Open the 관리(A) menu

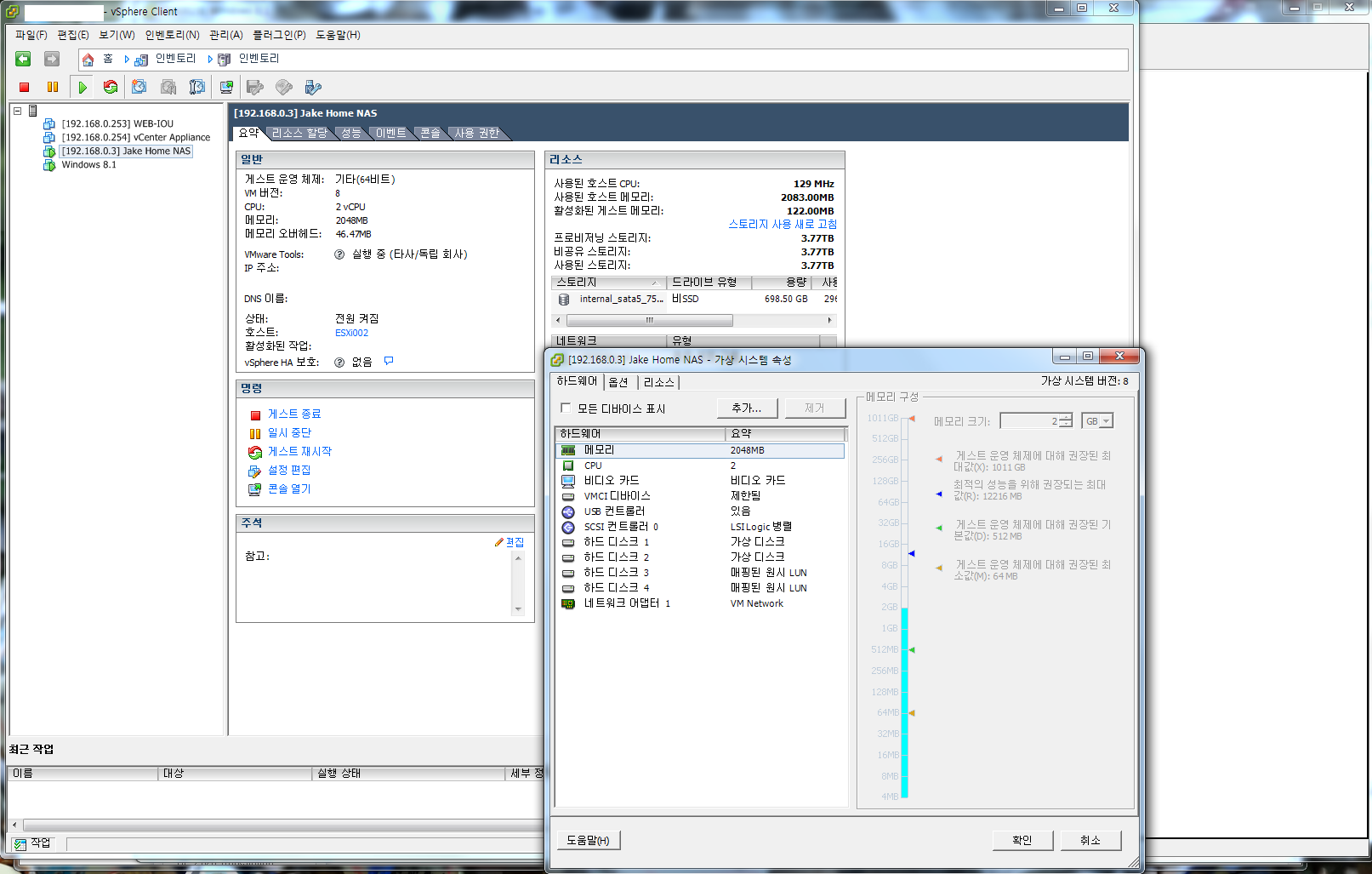(226, 35)
